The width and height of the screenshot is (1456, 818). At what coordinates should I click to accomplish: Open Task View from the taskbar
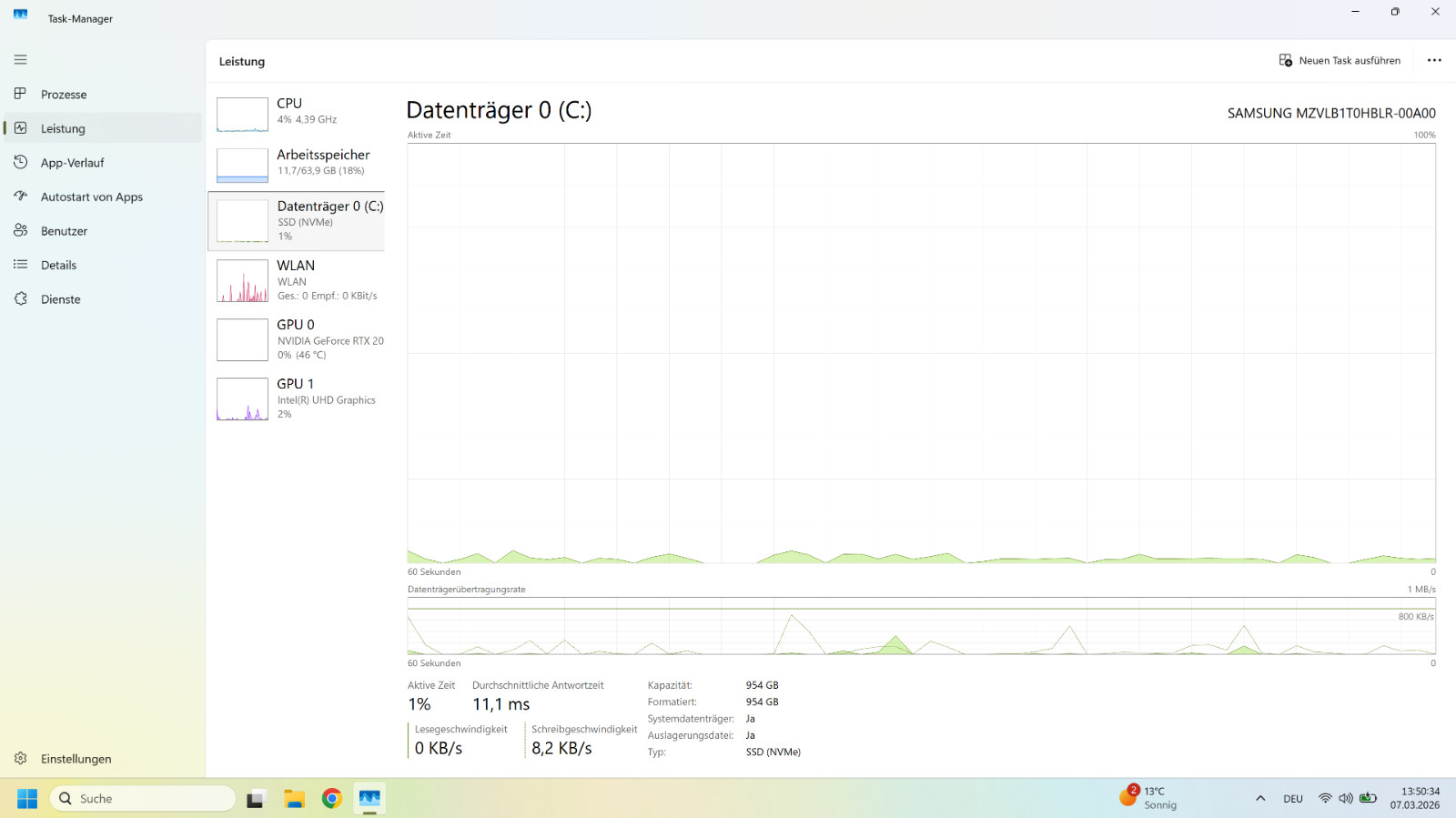click(x=256, y=798)
